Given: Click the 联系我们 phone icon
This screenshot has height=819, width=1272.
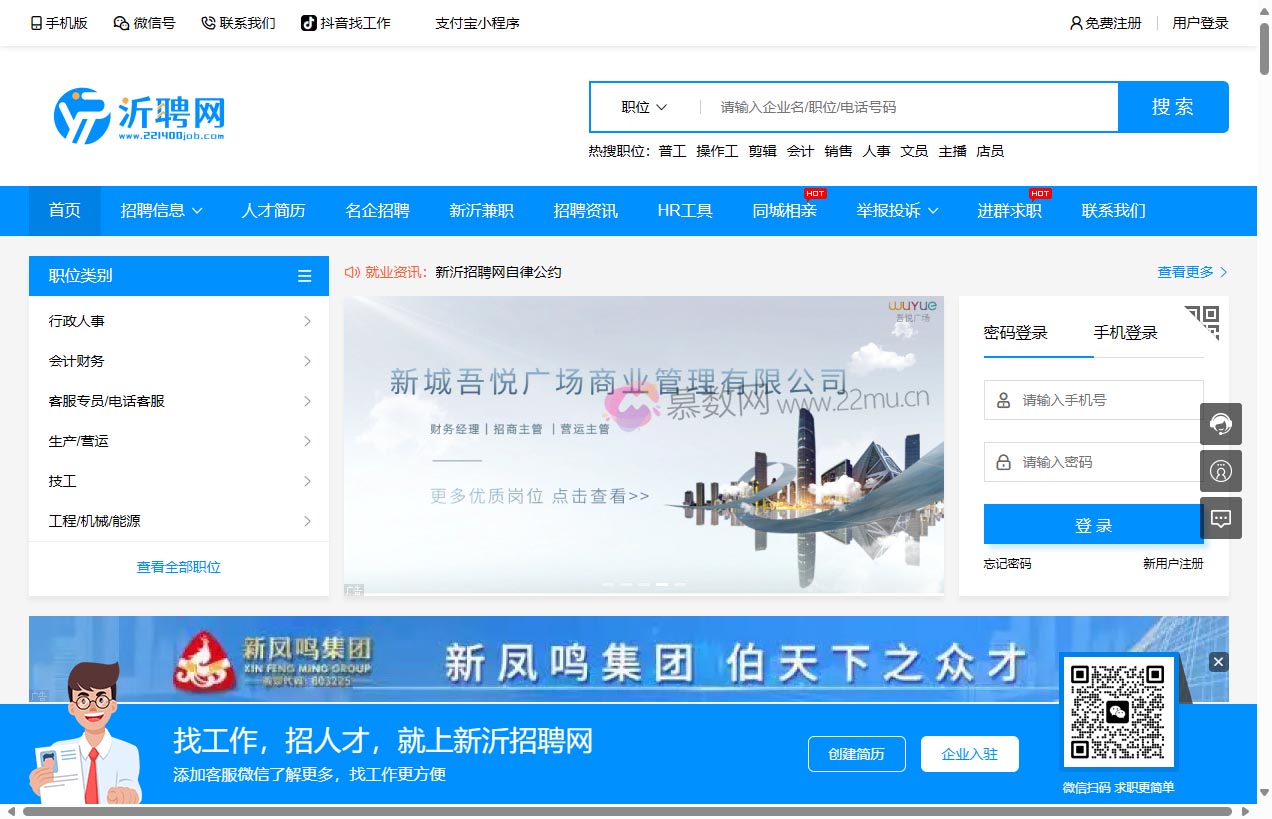Looking at the screenshot, I should (x=206, y=22).
